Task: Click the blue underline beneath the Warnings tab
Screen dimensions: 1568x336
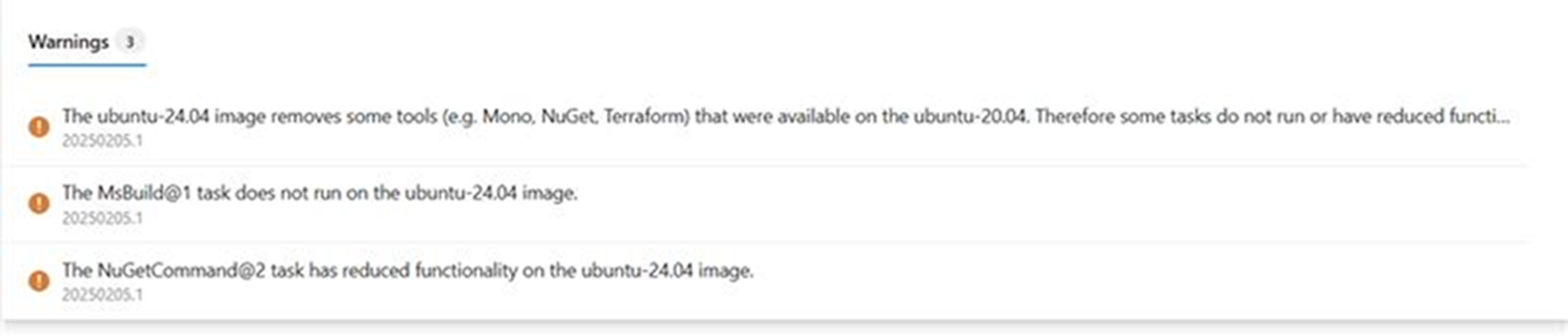Action: point(87,65)
